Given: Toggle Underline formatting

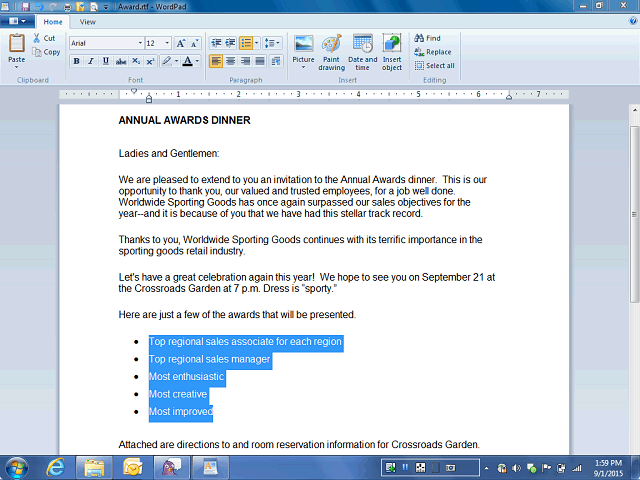Looking at the screenshot, I should [x=106, y=61].
